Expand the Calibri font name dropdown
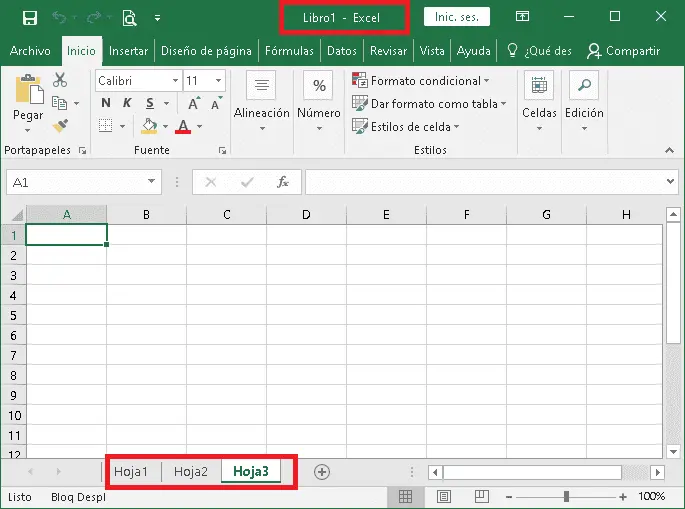The image size is (685, 509). tap(176, 81)
